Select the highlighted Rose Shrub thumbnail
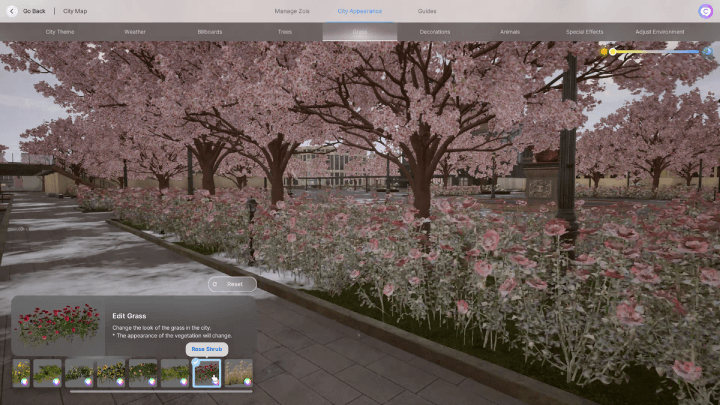 point(207,373)
